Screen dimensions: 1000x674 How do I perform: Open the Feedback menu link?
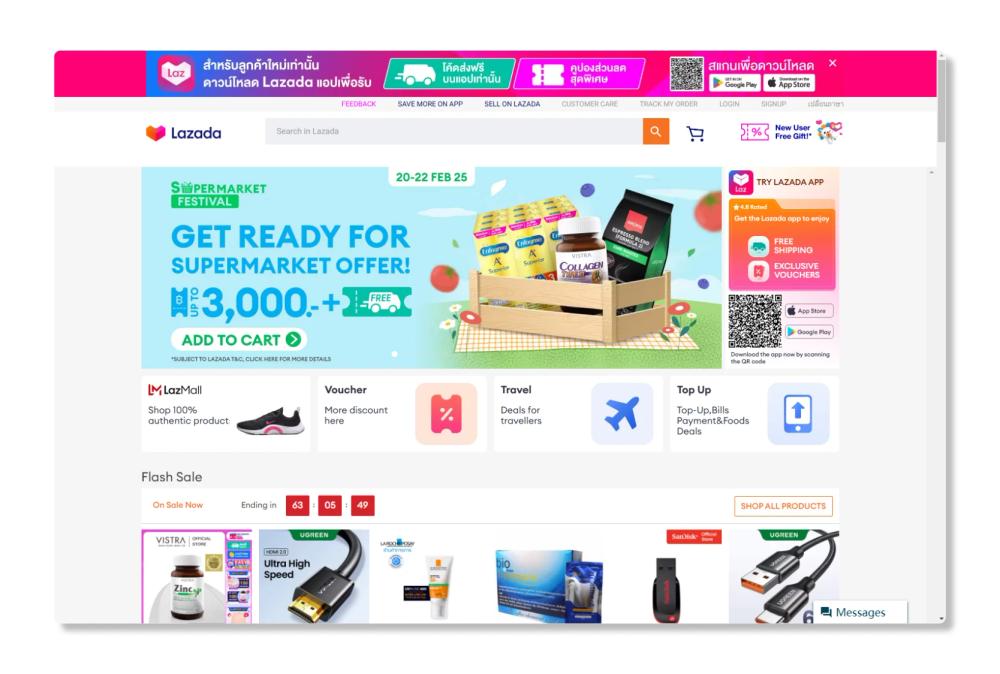tap(358, 104)
